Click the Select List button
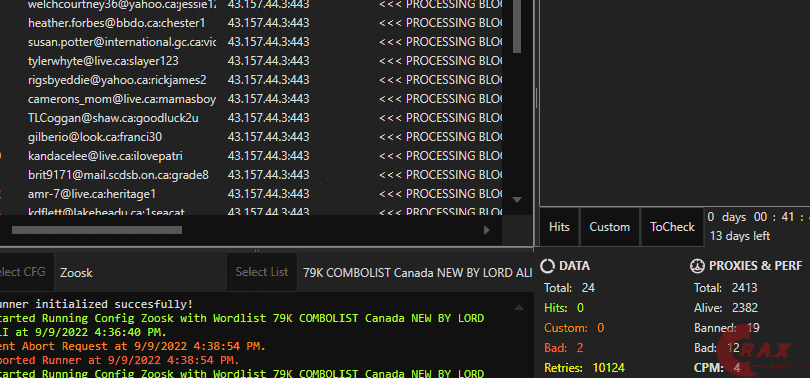Viewport: 810px width, 378px height. coord(262,272)
